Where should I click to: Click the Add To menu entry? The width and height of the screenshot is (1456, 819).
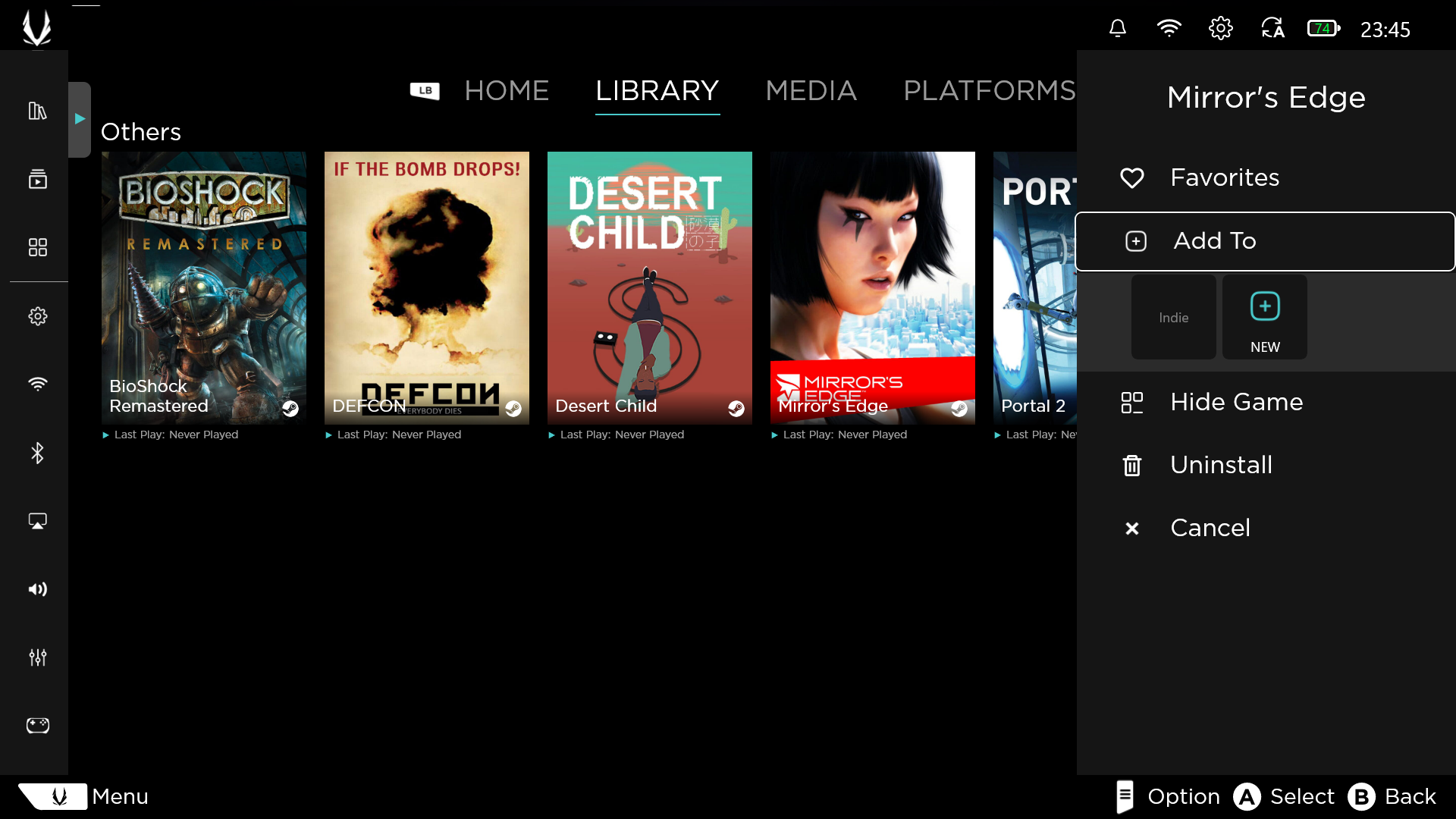(x=1266, y=241)
